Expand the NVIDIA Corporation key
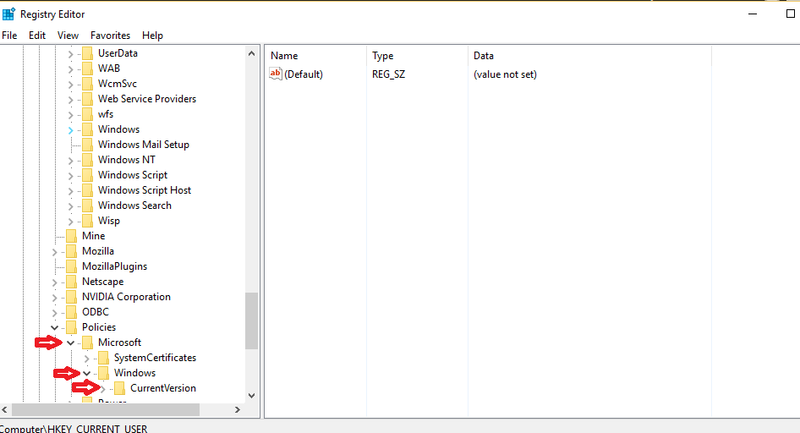The height and width of the screenshot is (433, 800). 55,298
